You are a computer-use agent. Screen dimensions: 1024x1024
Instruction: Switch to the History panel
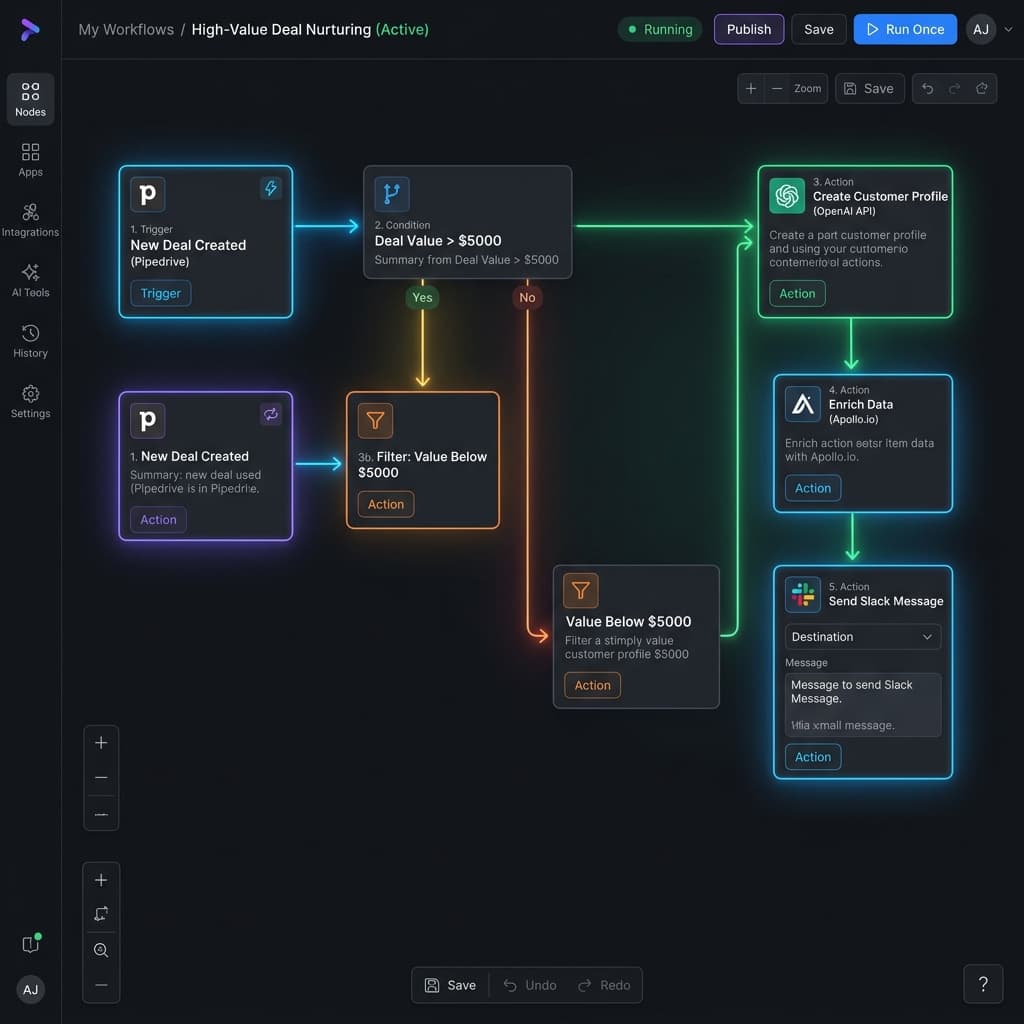point(30,338)
